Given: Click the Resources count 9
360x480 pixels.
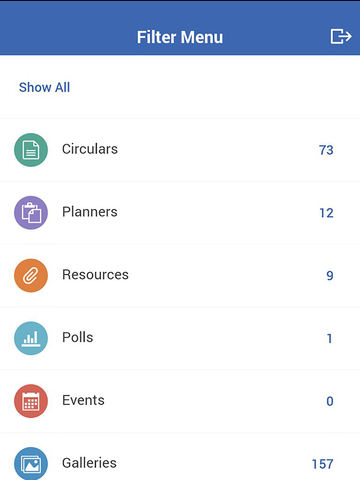Looking at the screenshot, I should [330, 276].
